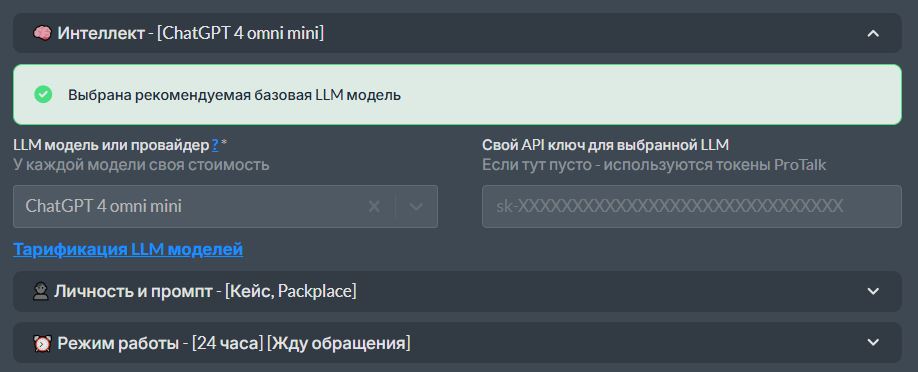Image resolution: width=918 pixels, height=372 pixels.
Task: Click the brain icon beside Интеллект
Action: [42, 33]
